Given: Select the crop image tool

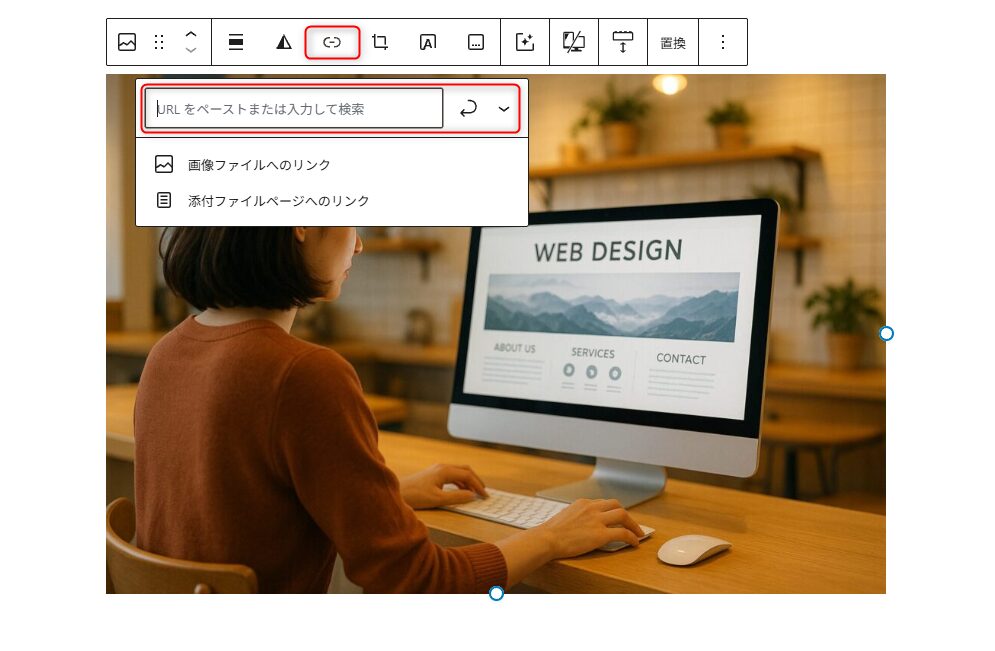Looking at the screenshot, I should (380, 43).
